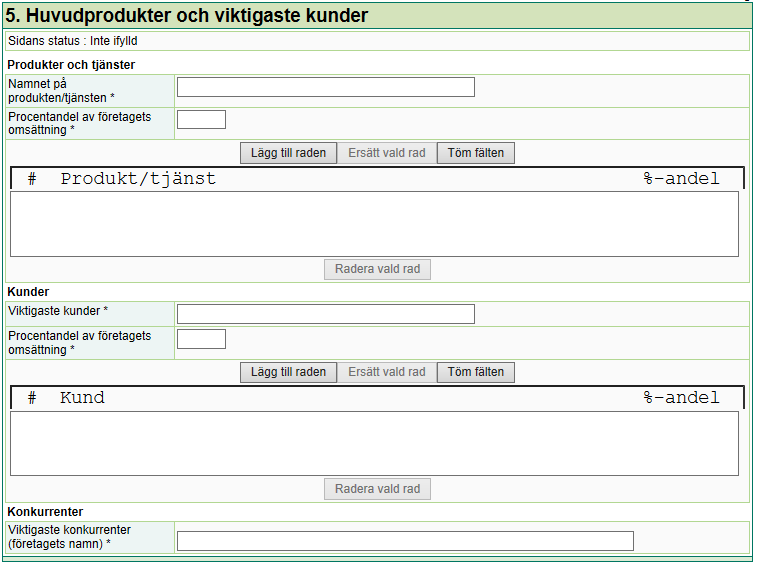The width and height of the screenshot is (757, 566).
Task: Click the product/service name input field
Action: click(x=326, y=87)
